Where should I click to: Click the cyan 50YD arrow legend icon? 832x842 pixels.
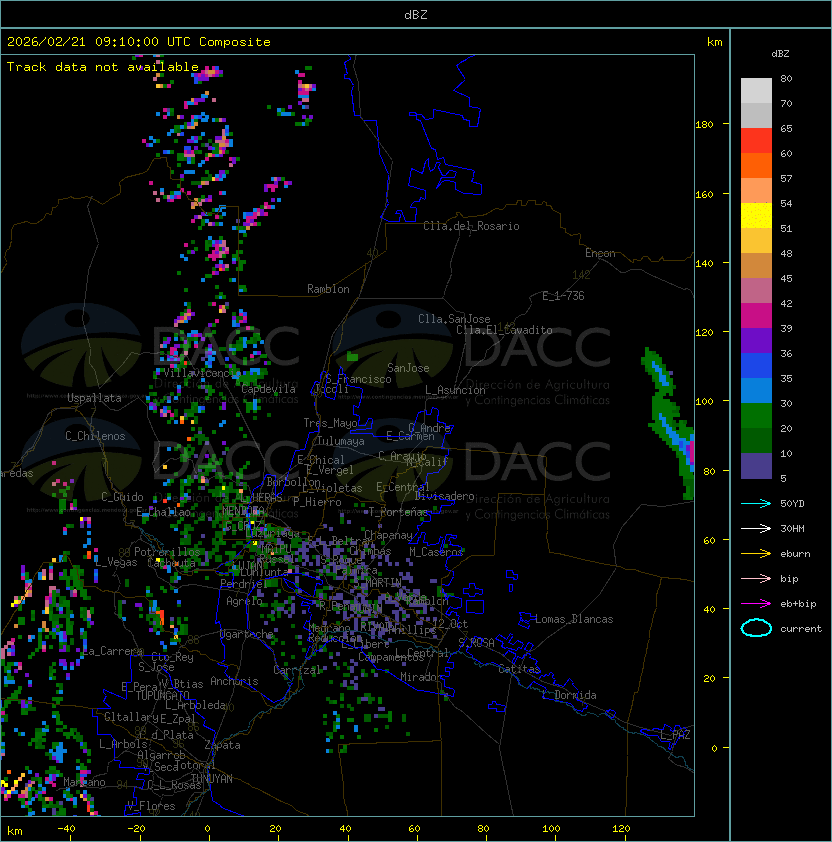point(756,503)
